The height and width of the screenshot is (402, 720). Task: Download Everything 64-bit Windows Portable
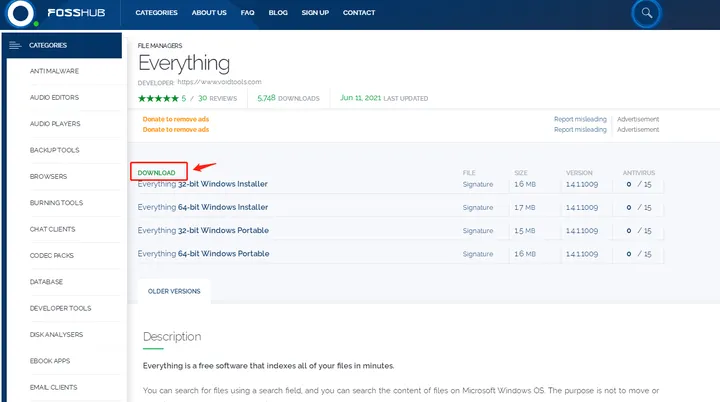click(203, 254)
